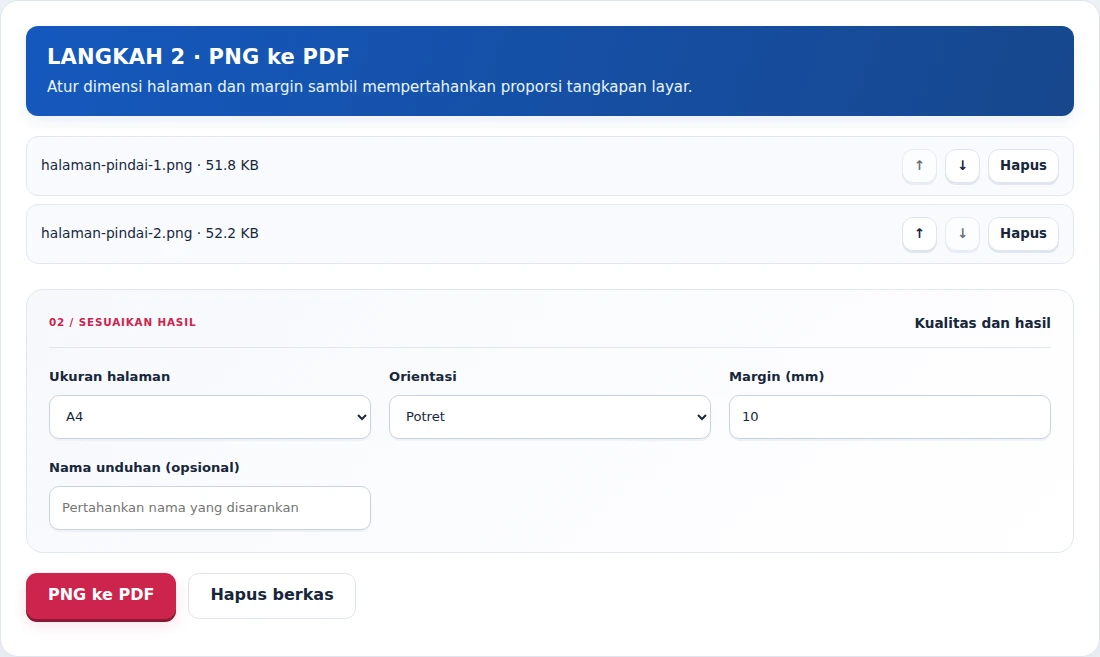Move halaman-pindai-1.png up with arrow

919,166
